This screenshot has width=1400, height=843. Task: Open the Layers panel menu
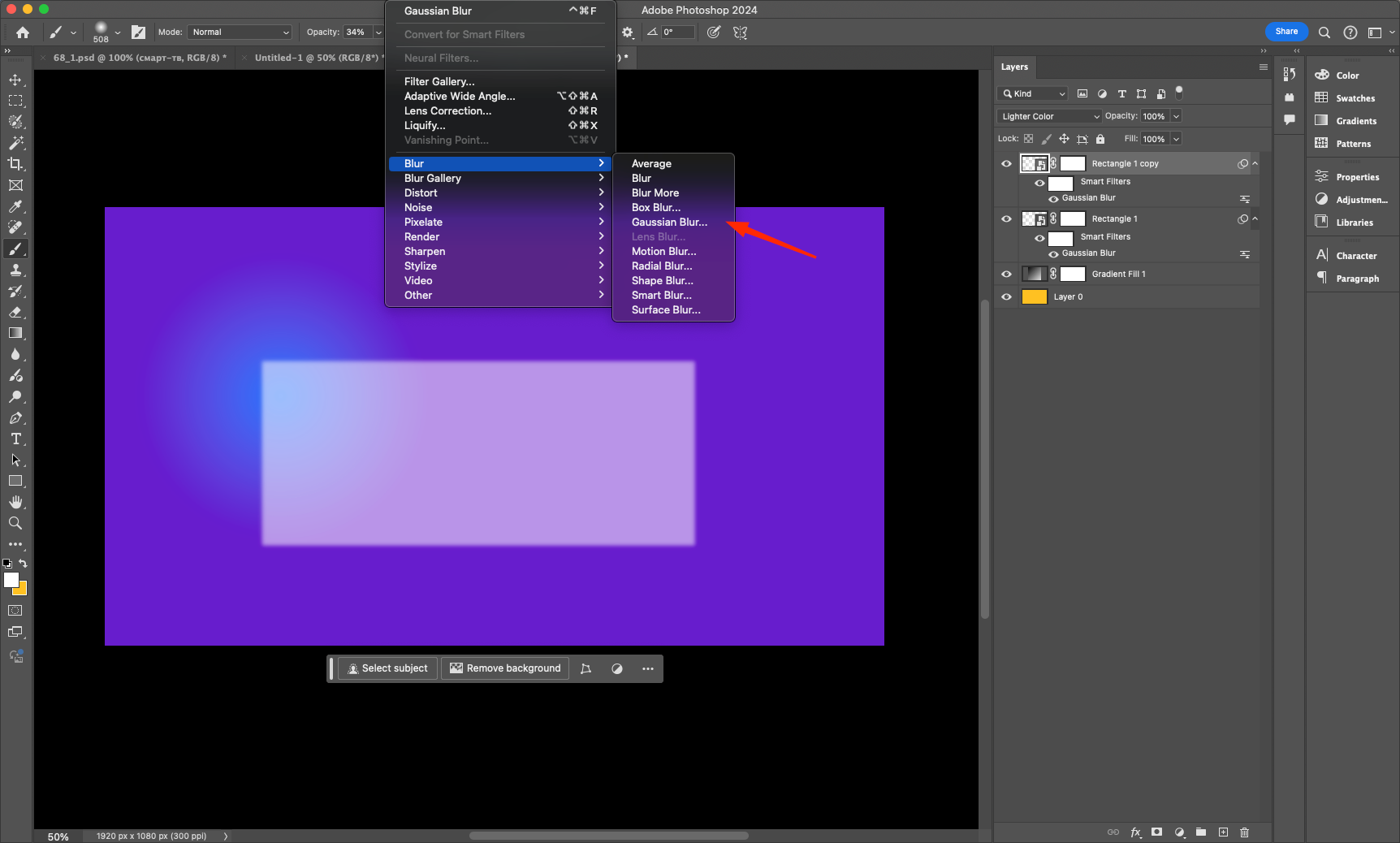point(1264,67)
